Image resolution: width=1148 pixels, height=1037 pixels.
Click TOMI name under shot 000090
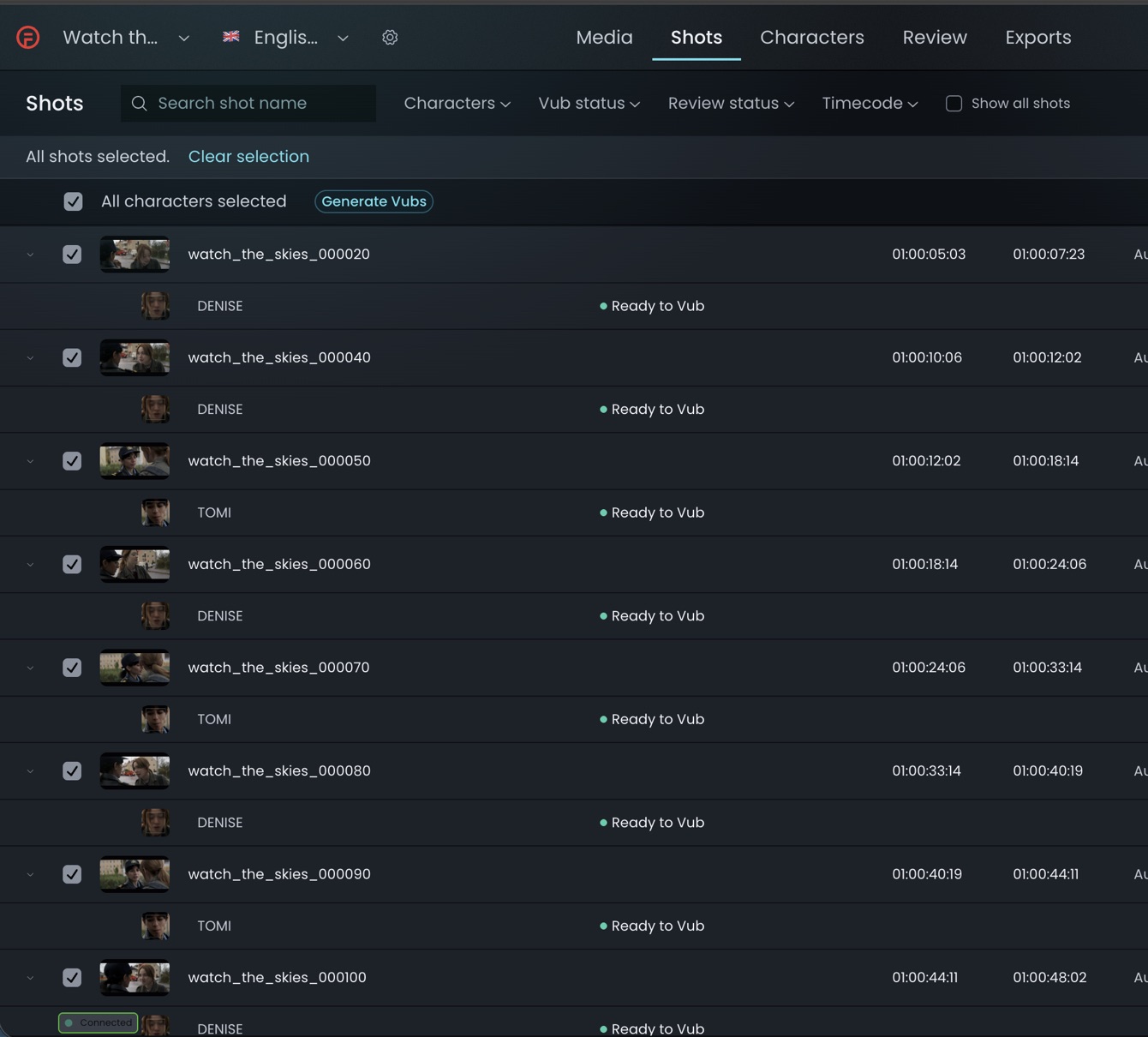click(214, 926)
